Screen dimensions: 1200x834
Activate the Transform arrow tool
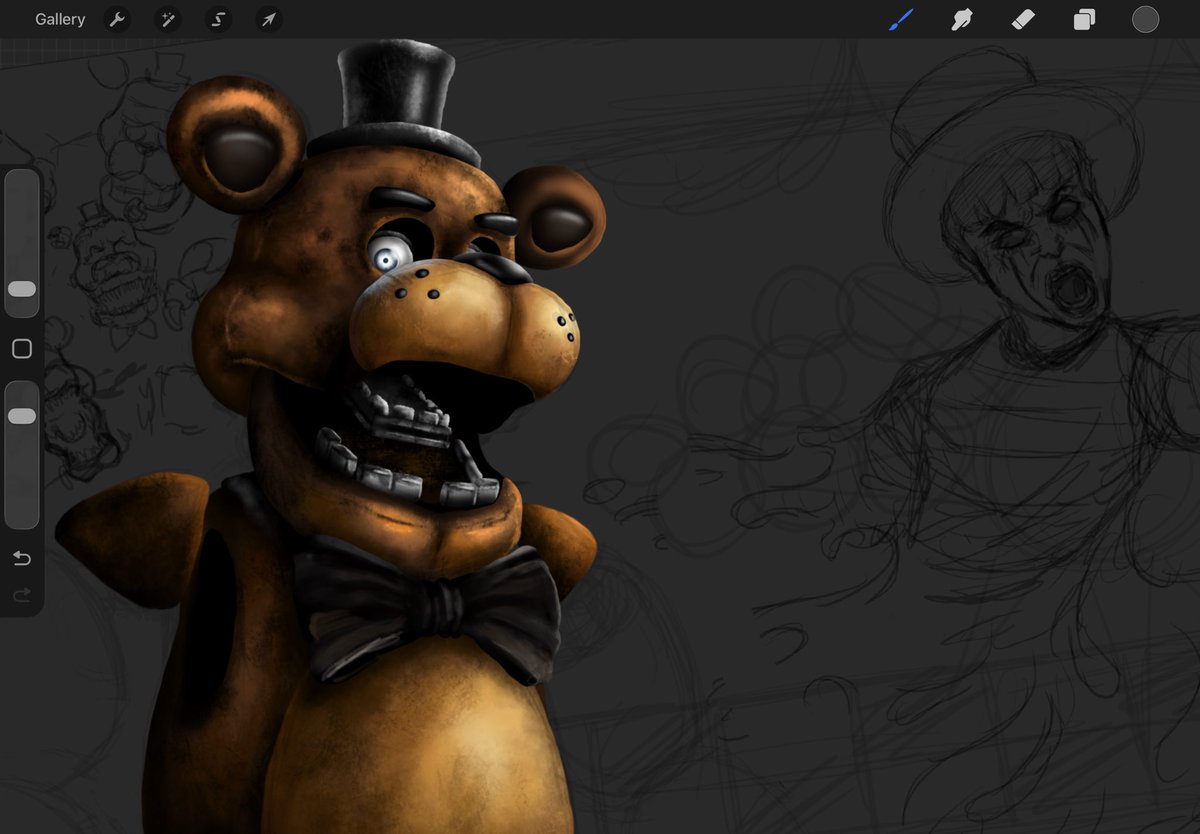click(x=268, y=20)
